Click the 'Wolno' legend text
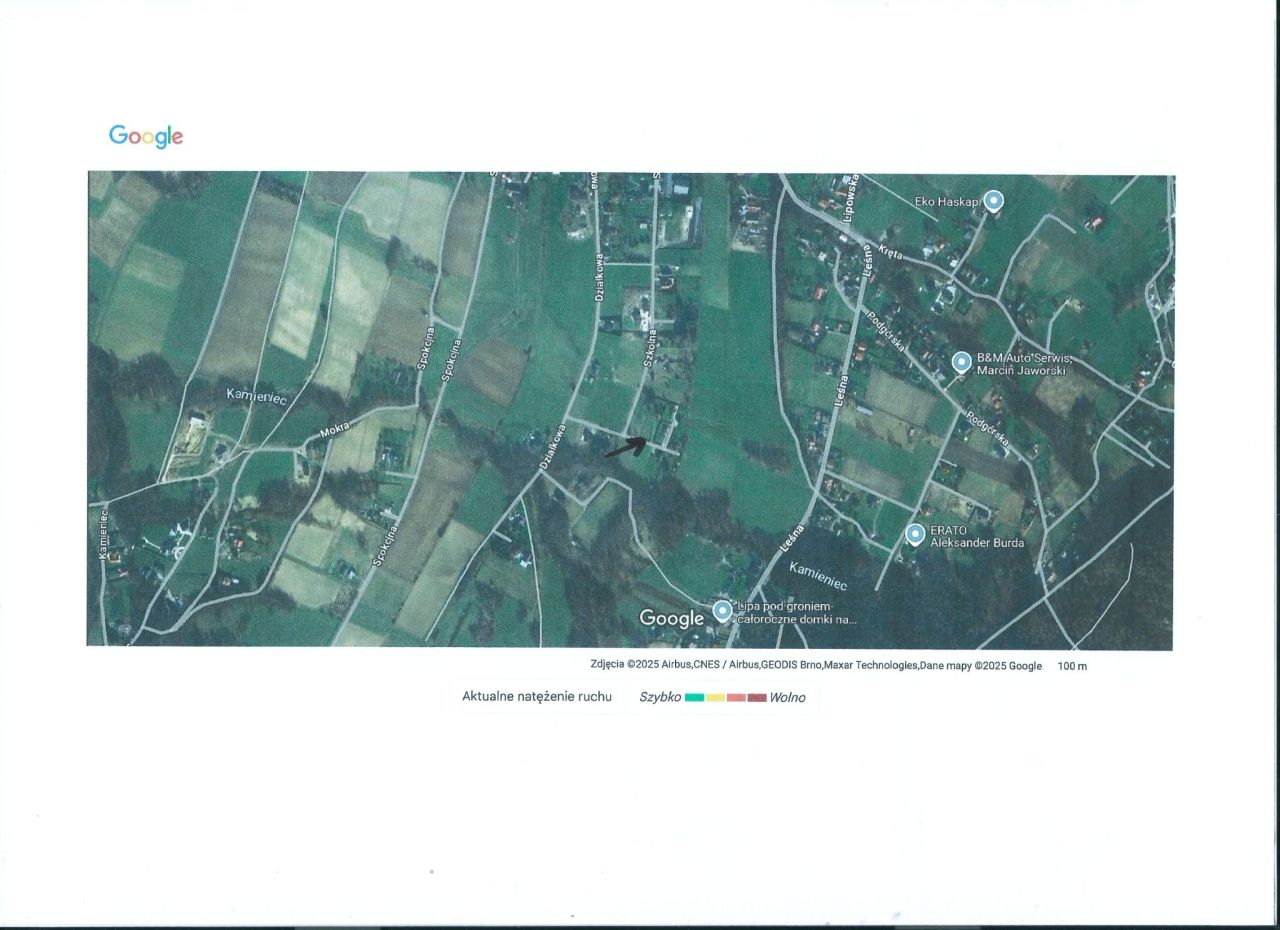The width and height of the screenshot is (1280, 930). [x=788, y=697]
